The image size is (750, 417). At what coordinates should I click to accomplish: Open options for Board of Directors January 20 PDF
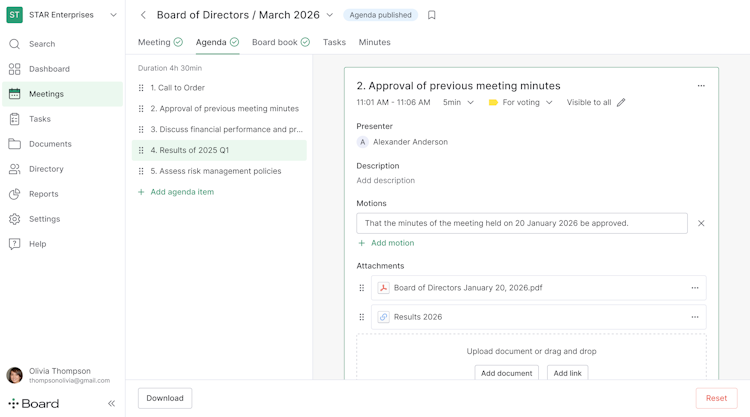[695, 288]
